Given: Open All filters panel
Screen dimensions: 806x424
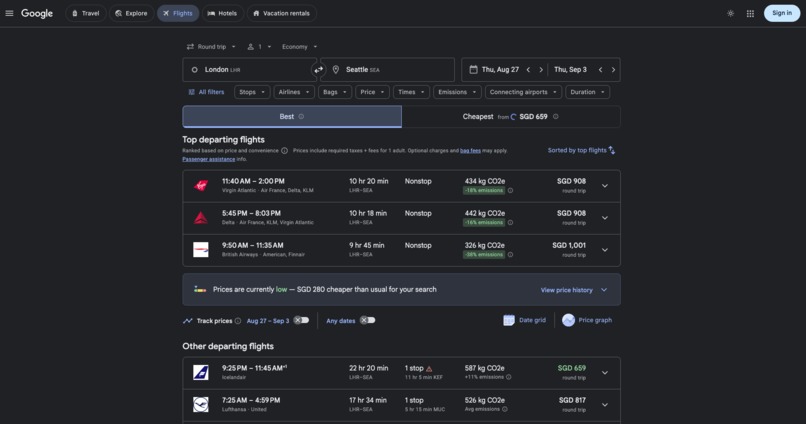Looking at the screenshot, I should pos(206,92).
